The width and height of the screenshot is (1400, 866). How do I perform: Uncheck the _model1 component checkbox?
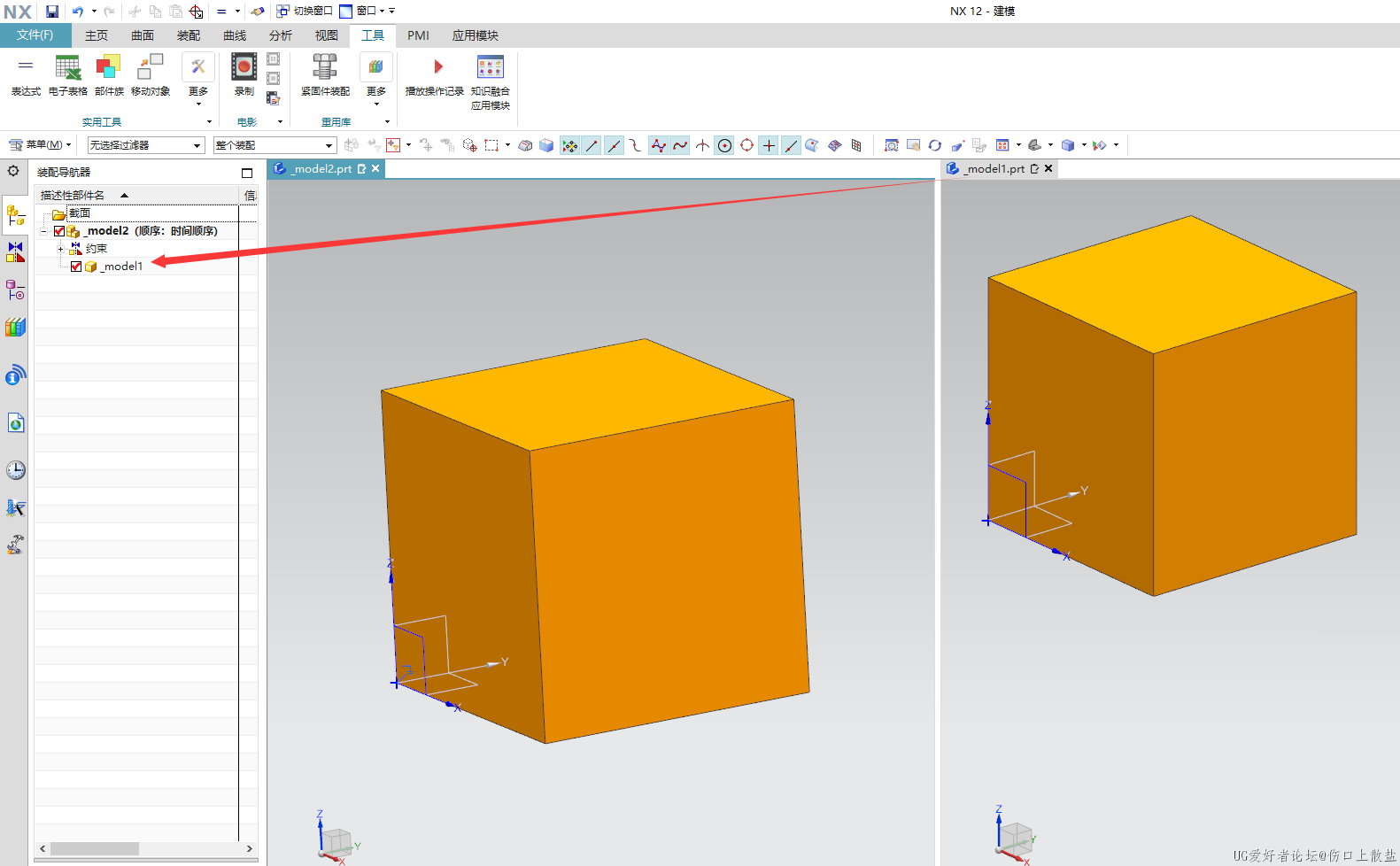(76, 267)
